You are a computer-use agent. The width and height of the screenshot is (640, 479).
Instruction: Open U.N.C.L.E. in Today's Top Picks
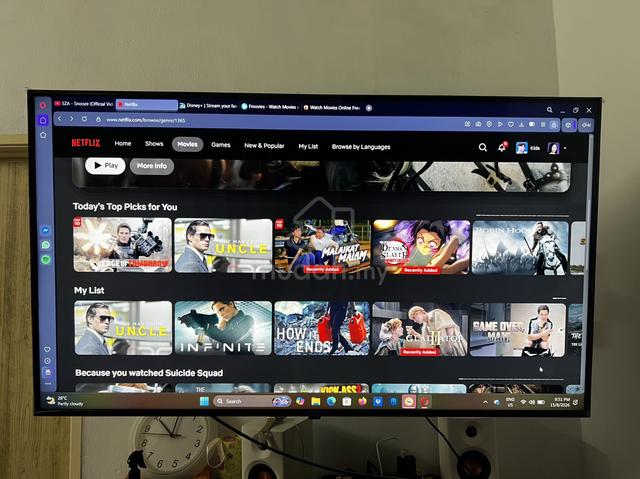223,246
